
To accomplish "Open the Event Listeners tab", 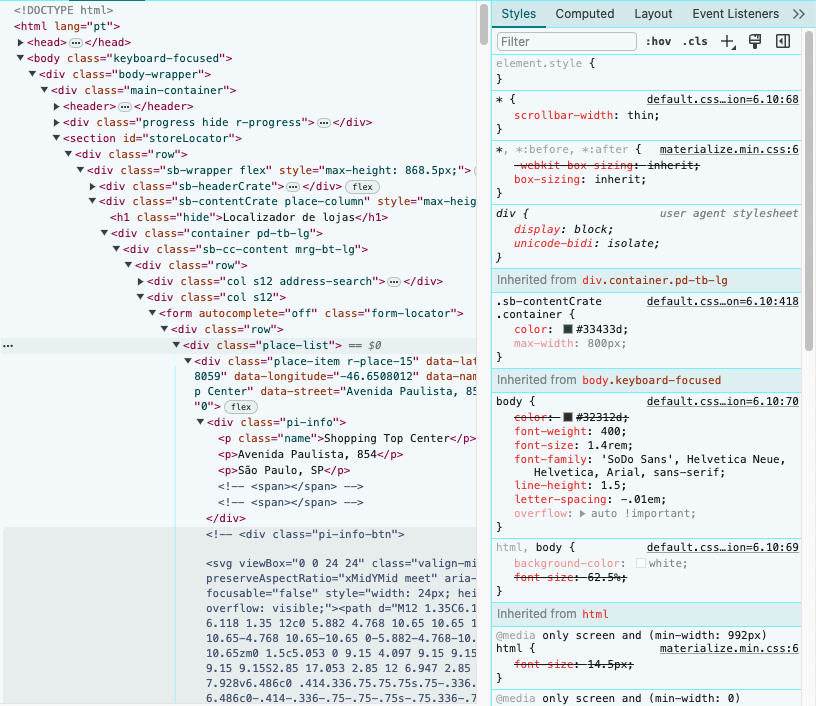I will point(735,14).
